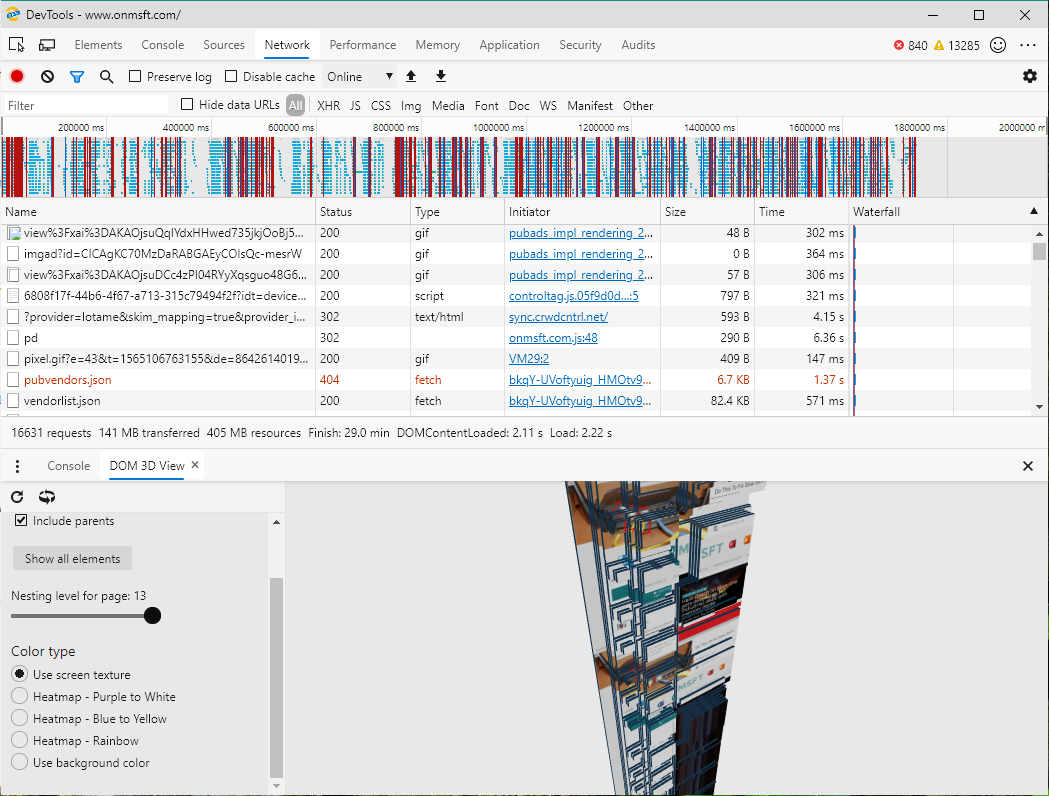Image resolution: width=1049 pixels, height=796 pixels.
Task: Check Hide data URLs option
Action: (x=187, y=104)
